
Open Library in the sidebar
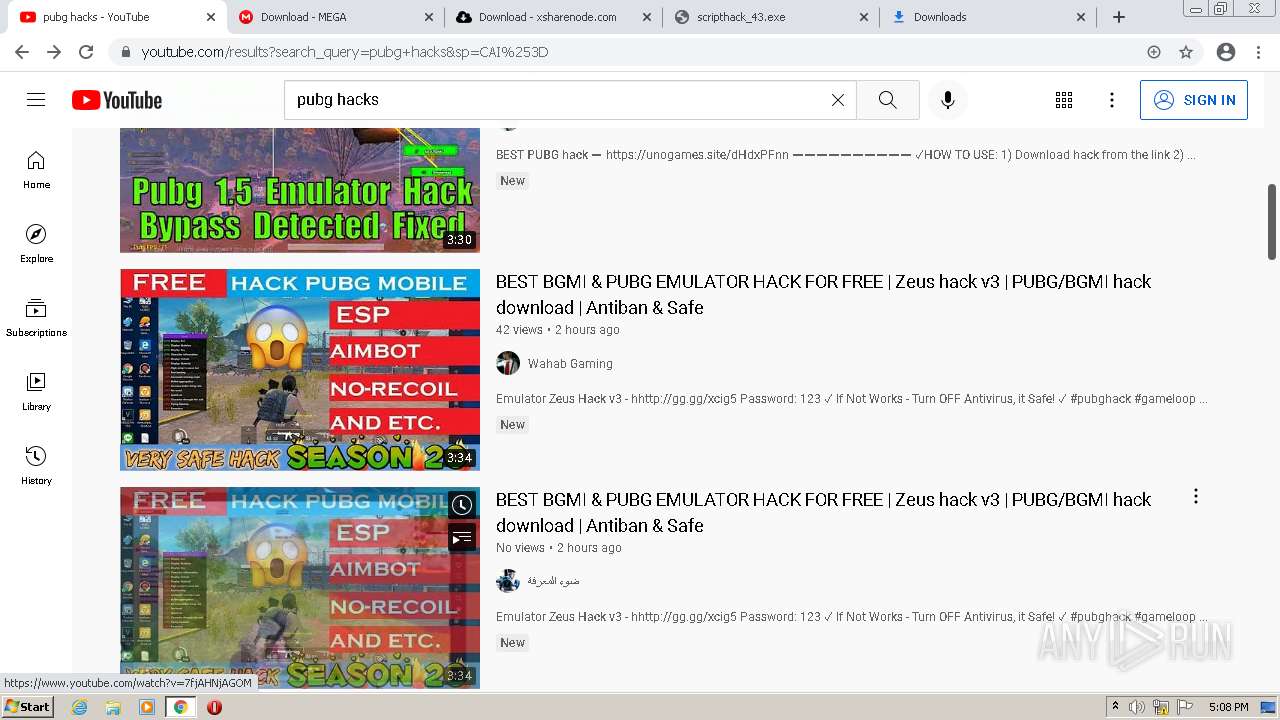[x=36, y=392]
